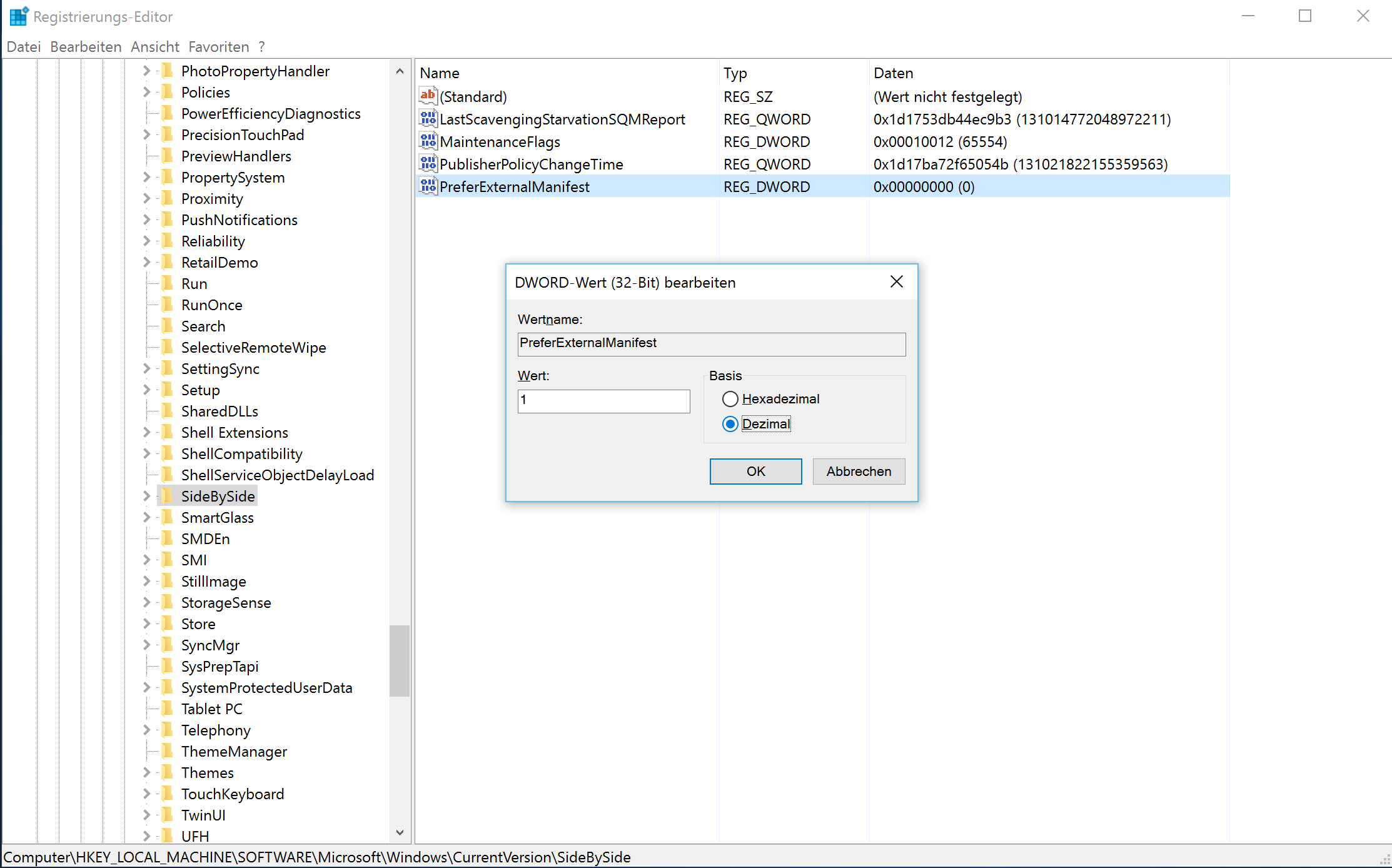Open the ? help menu
Screen dimensions: 1392x868
coord(261,47)
